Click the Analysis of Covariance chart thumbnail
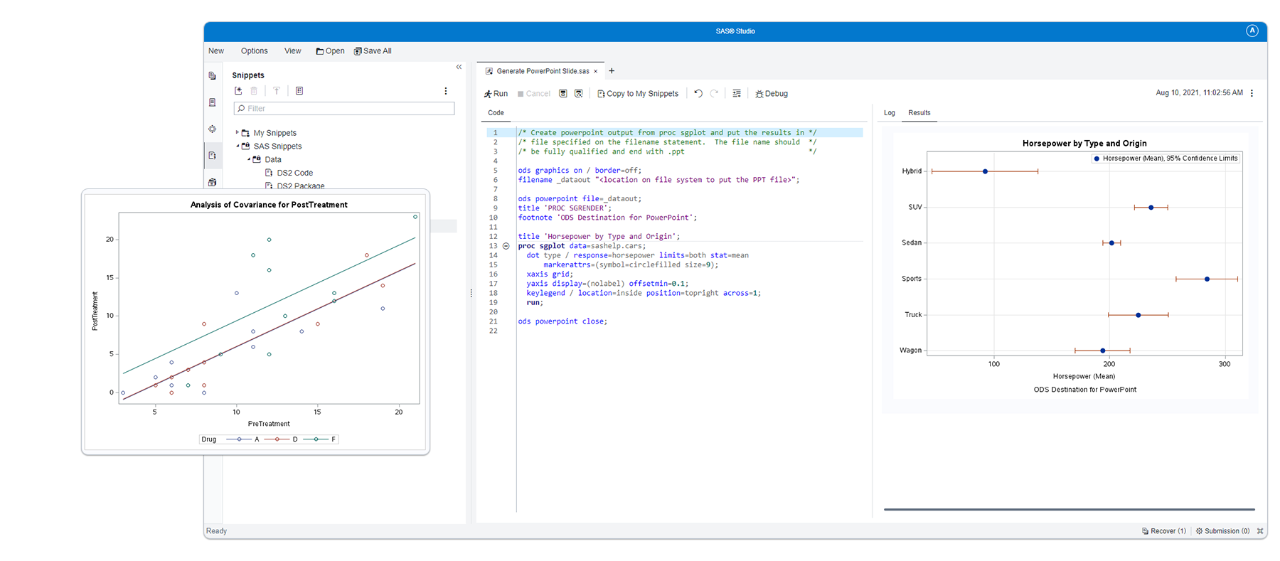Image resolution: width=1280 pixels, height=561 pixels. [256, 322]
